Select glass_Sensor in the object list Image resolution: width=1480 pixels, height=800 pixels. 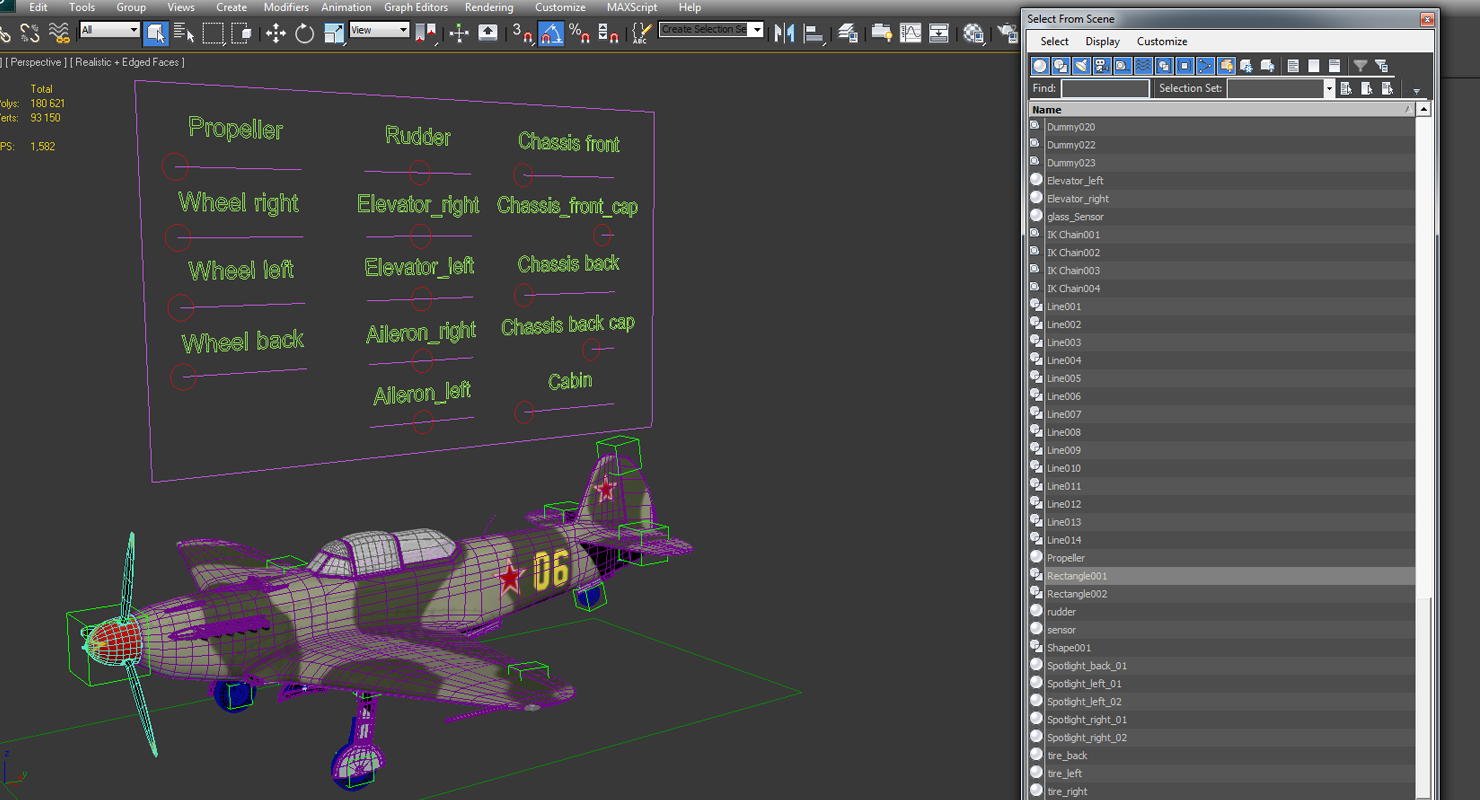tap(1222, 216)
